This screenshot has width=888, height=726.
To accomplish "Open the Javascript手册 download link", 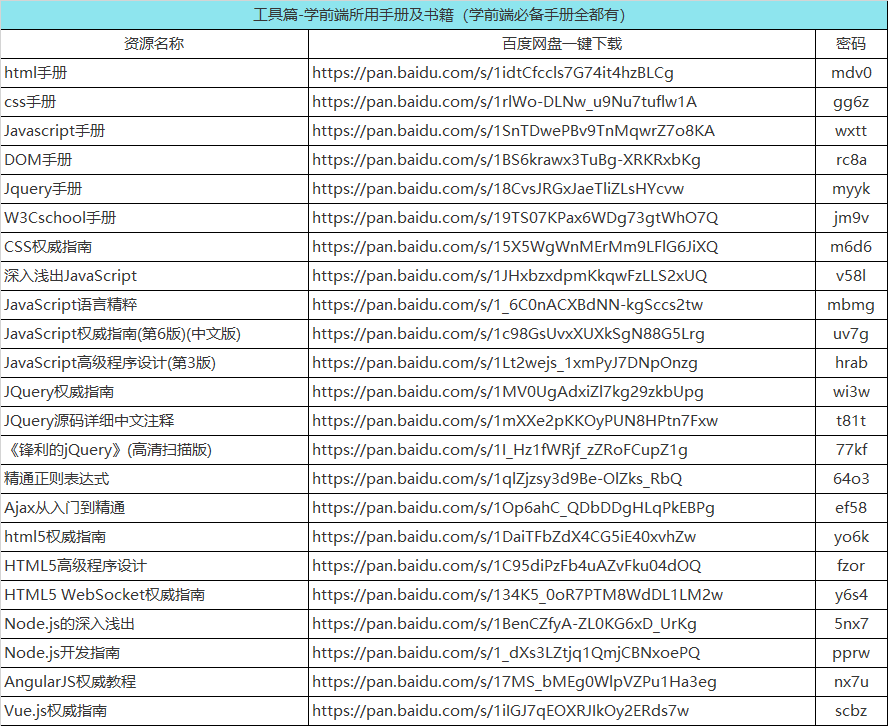I will click(513, 131).
